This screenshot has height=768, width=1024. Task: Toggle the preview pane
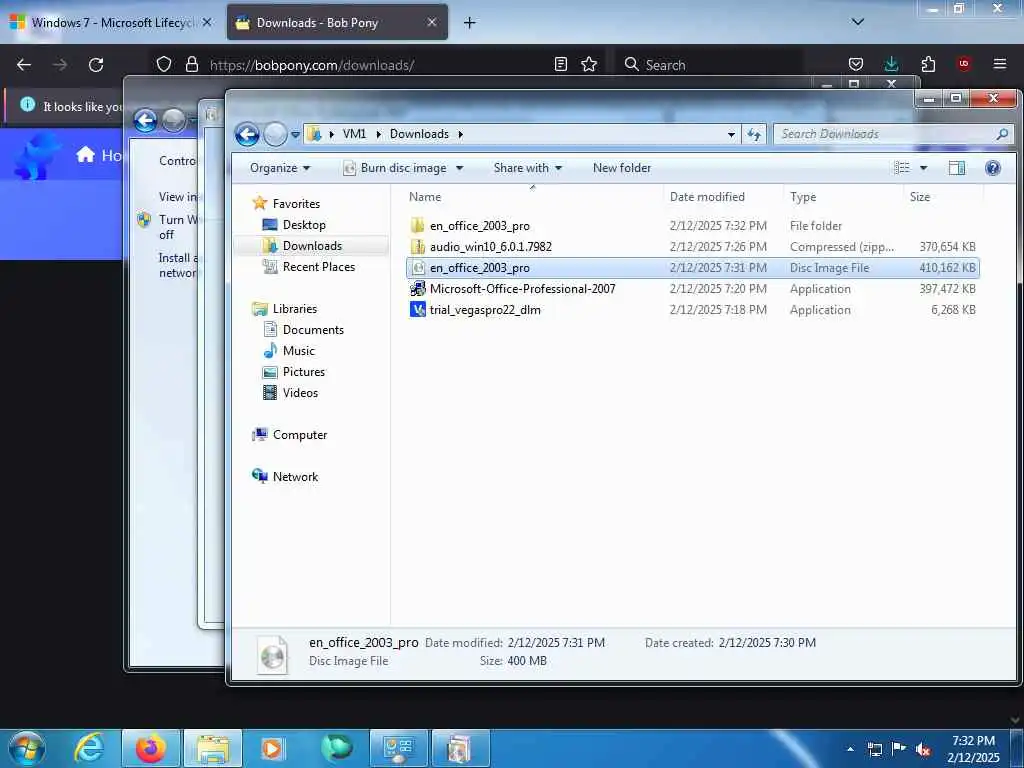point(957,168)
